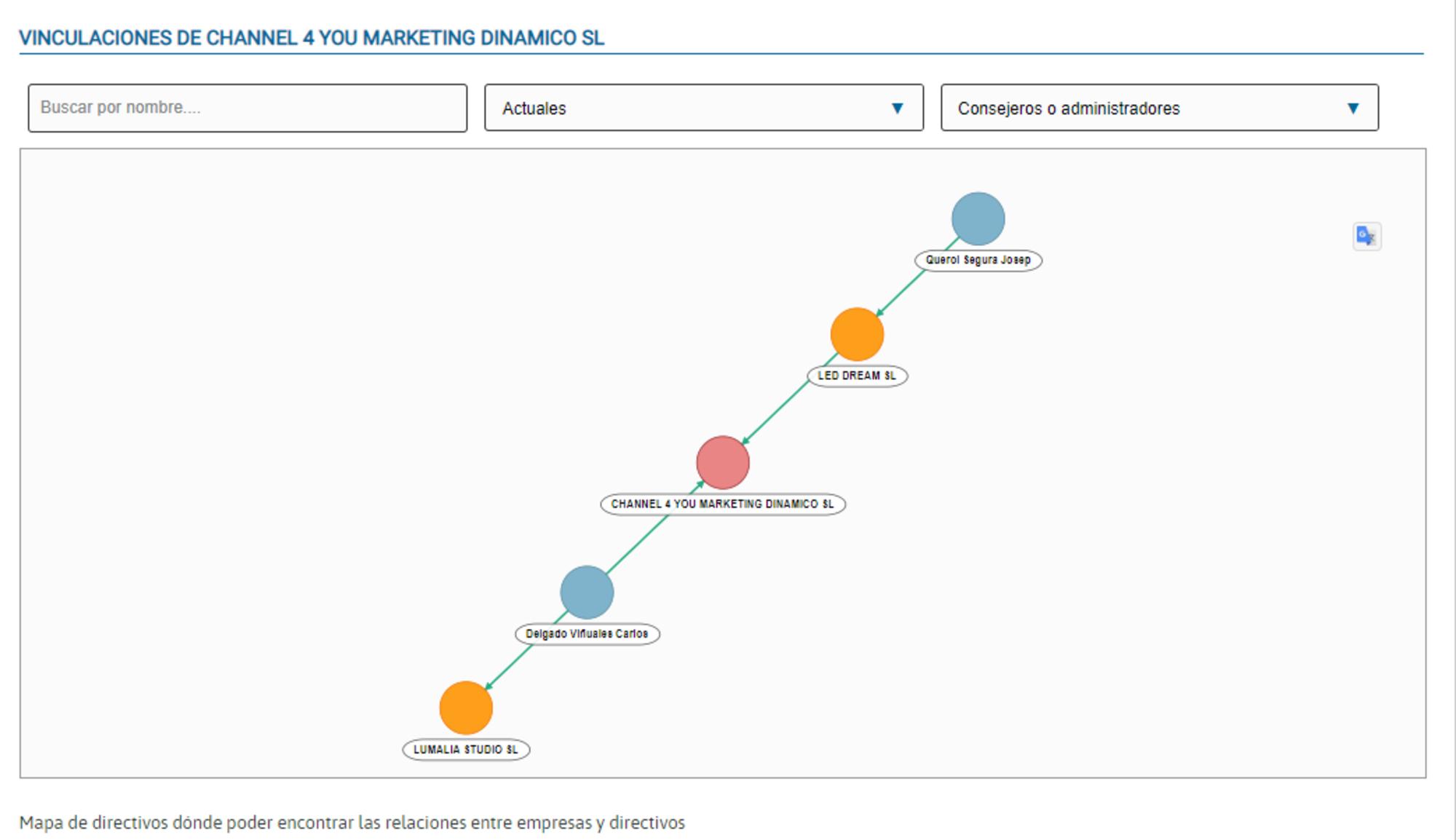Click the Delgado Viñuales Carlos name label
This screenshot has height=840, width=1456.
tap(587, 634)
